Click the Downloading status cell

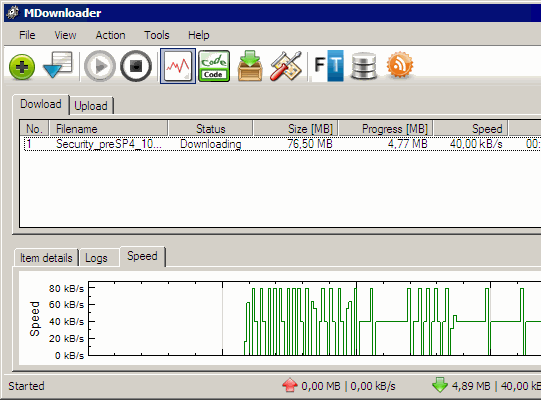click(210, 144)
